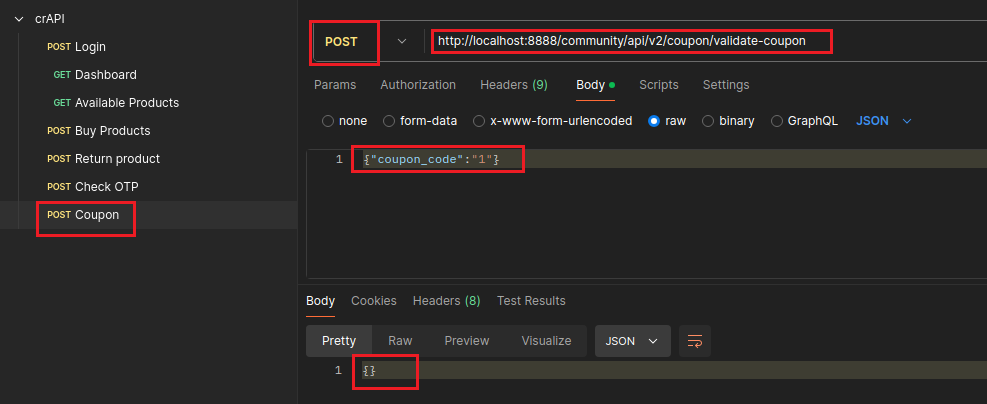This screenshot has height=404, width=987.
Task: Click the Visualize response view button
Action: click(x=546, y=341)
